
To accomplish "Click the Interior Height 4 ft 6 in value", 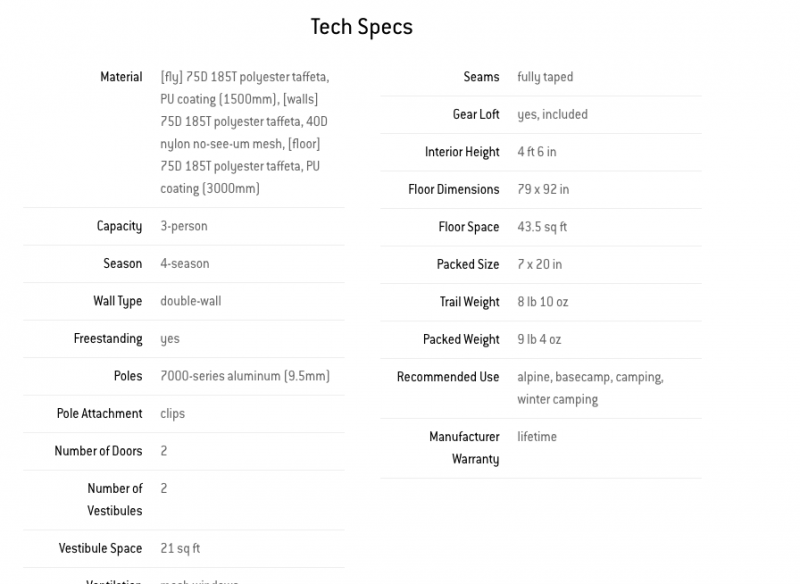I will coord(537,152).
